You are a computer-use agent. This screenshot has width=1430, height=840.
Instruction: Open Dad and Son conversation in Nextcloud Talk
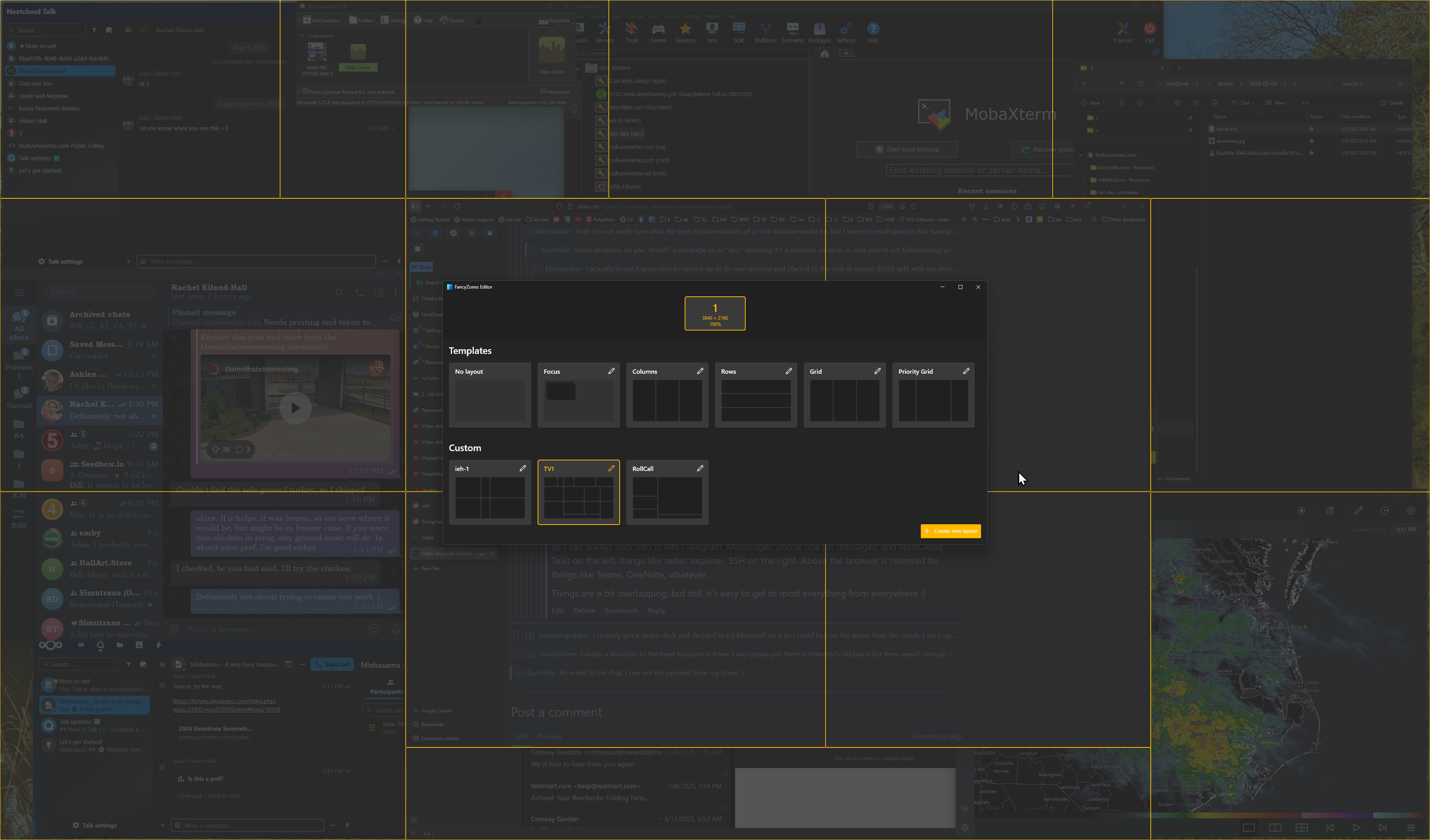[x=60, y=83]
